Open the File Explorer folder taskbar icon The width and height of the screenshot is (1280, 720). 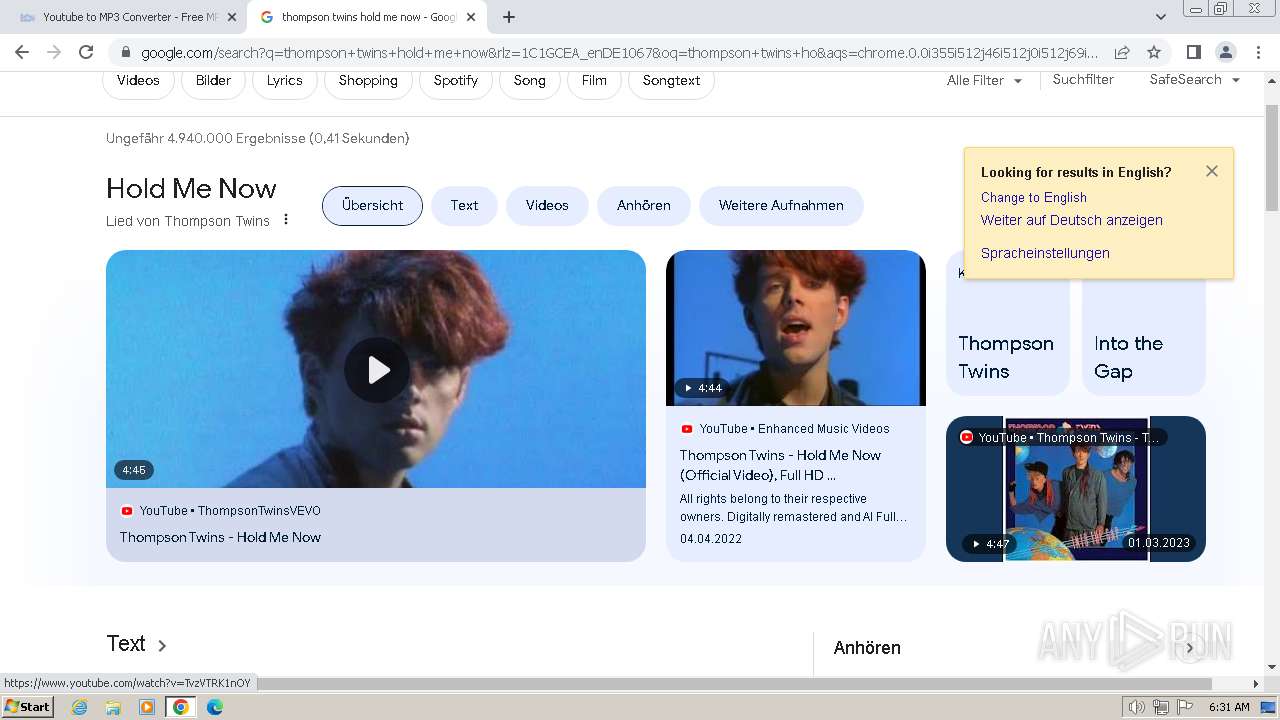[x=113, y=707]
